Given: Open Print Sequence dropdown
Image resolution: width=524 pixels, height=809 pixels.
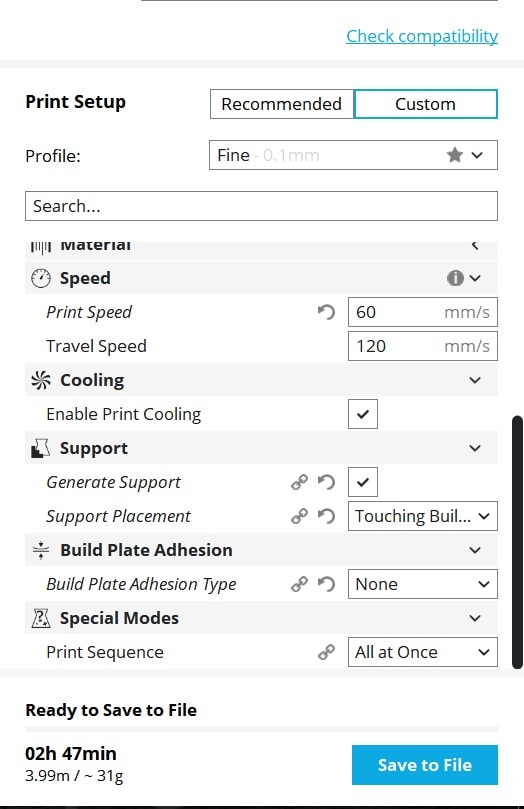Looking at the screenshot, I should coord(422,652).
